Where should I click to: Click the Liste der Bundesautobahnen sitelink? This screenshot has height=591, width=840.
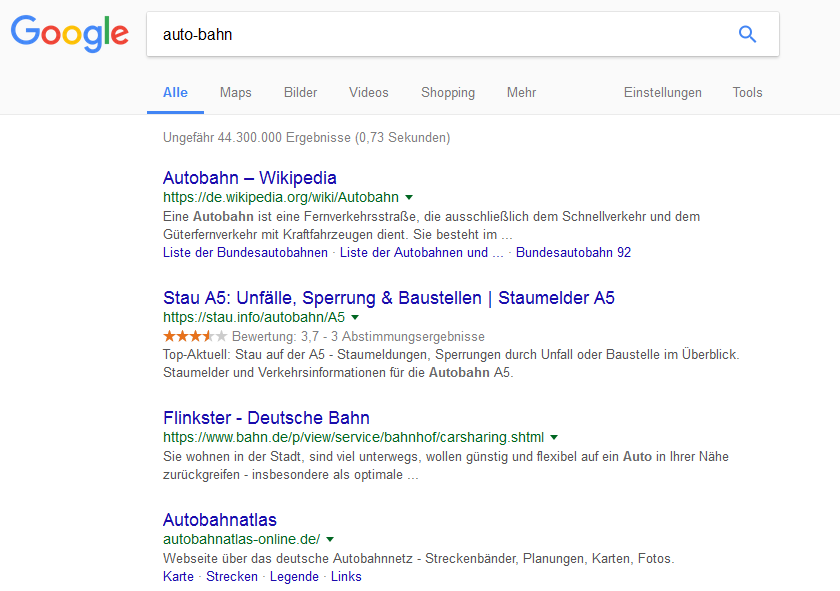[241, 252]
